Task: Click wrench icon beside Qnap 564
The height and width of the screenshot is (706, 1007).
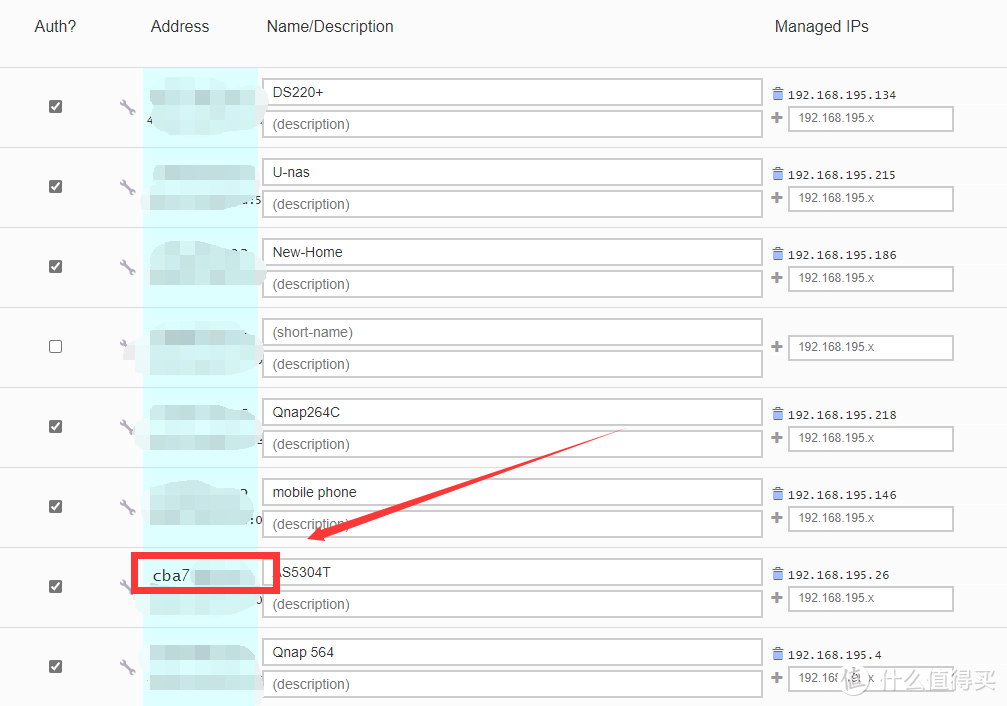Action: coord(127,667)
